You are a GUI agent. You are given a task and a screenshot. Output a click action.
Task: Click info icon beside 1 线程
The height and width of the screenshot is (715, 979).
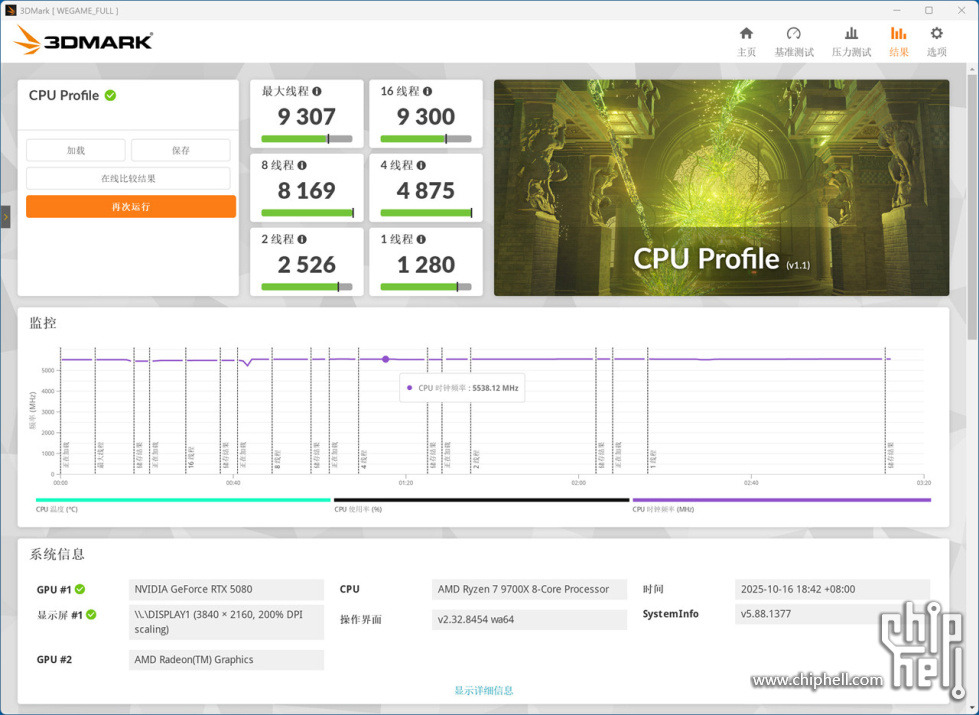click(x=421, y=240)
